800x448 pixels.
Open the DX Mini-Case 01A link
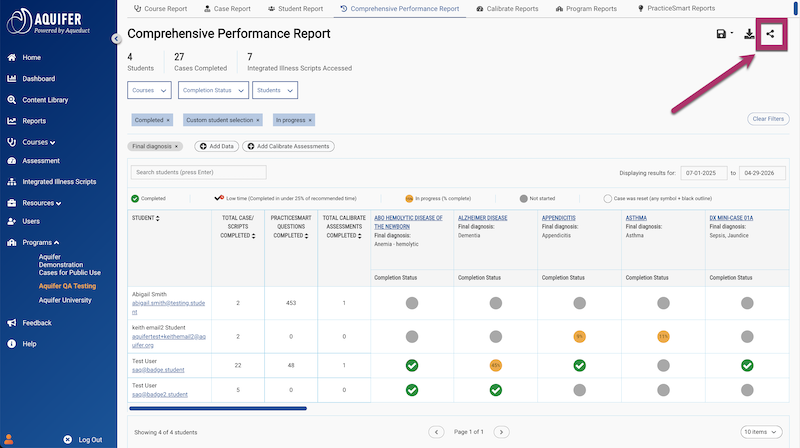[x=731, y=218]
